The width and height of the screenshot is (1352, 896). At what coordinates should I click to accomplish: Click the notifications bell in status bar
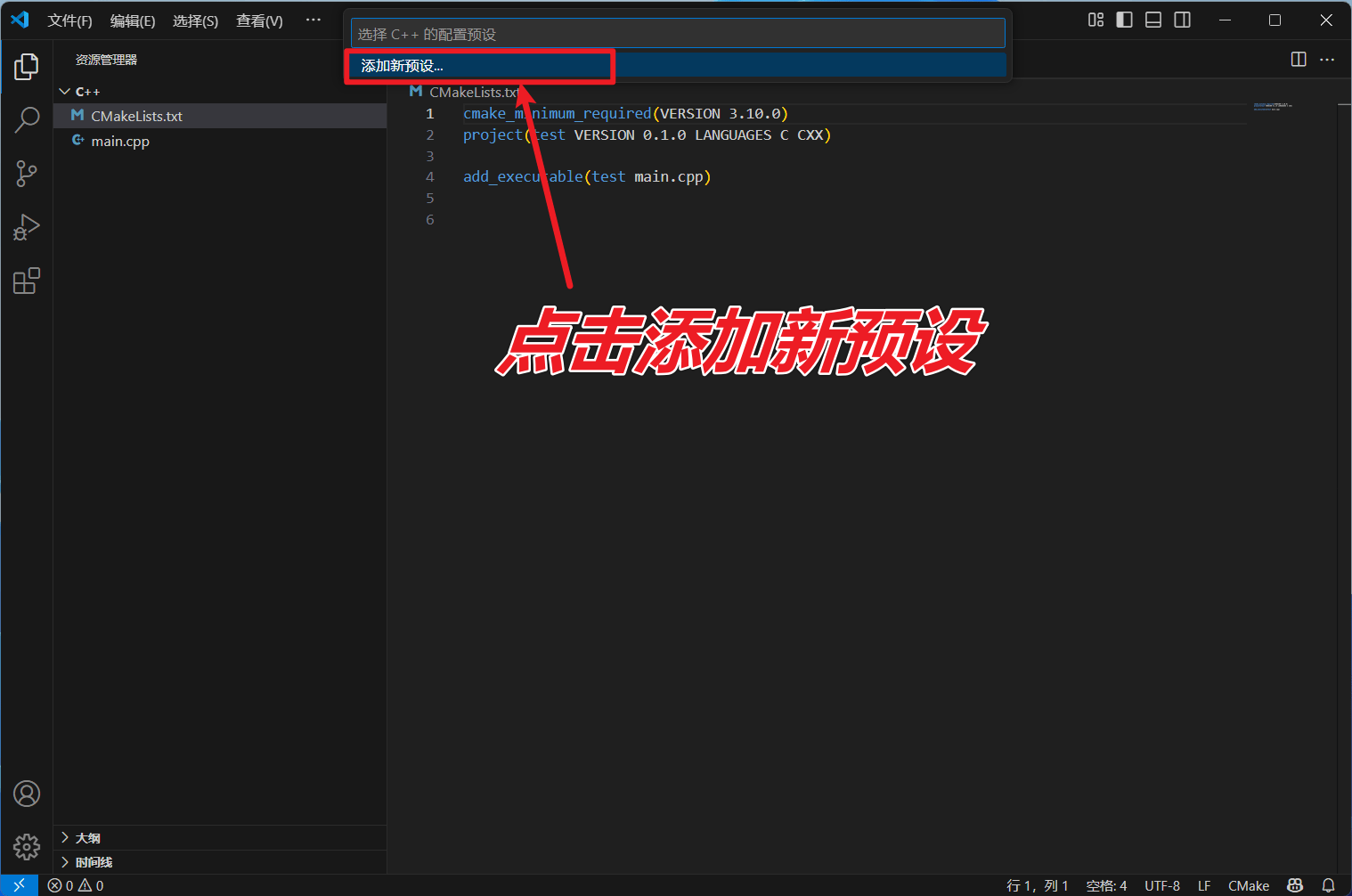1328,885
